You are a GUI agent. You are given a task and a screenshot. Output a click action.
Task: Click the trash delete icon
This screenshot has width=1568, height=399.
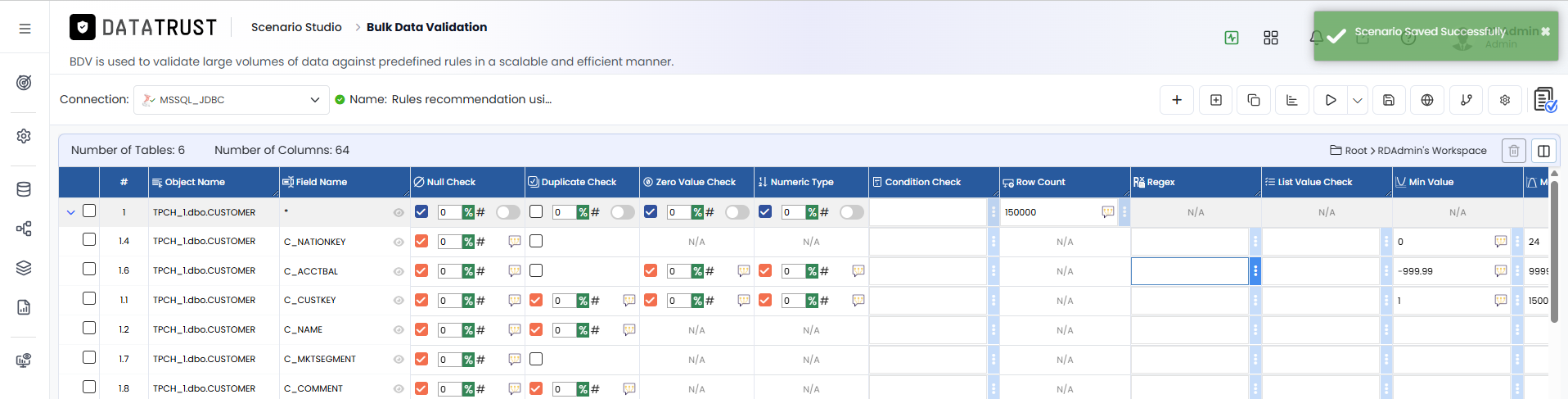click(1514, 151)
